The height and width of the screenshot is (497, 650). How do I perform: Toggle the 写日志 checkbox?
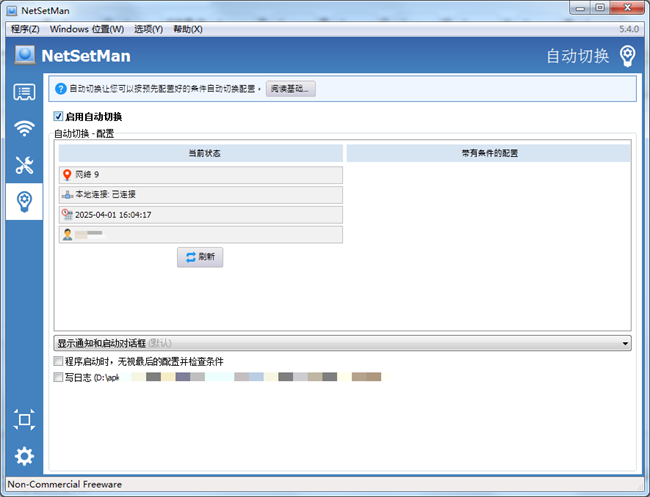point(58,377)
